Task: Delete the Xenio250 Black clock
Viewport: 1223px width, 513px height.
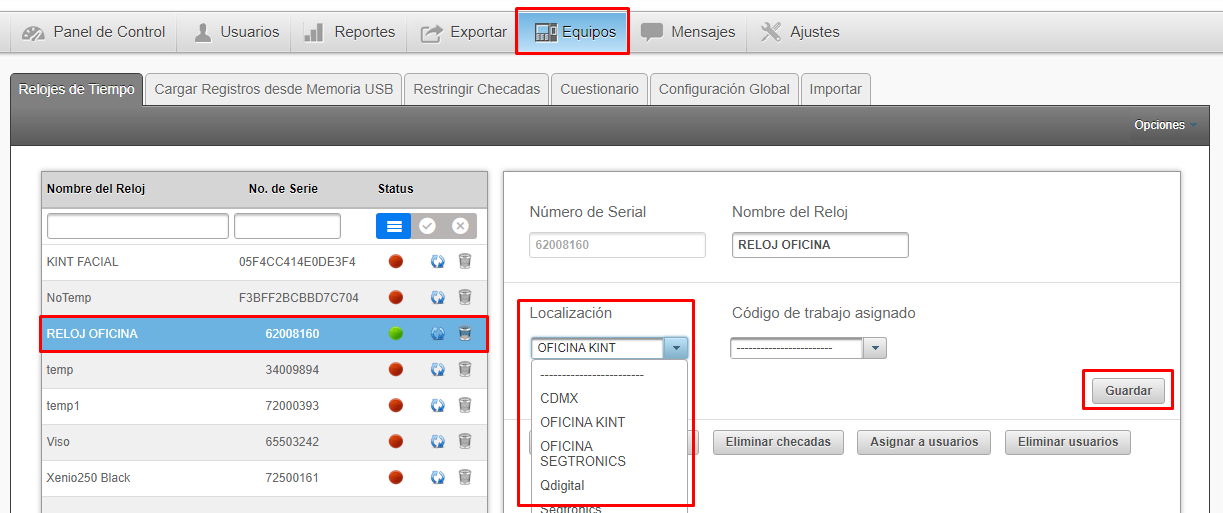Action: click(465, 478)
